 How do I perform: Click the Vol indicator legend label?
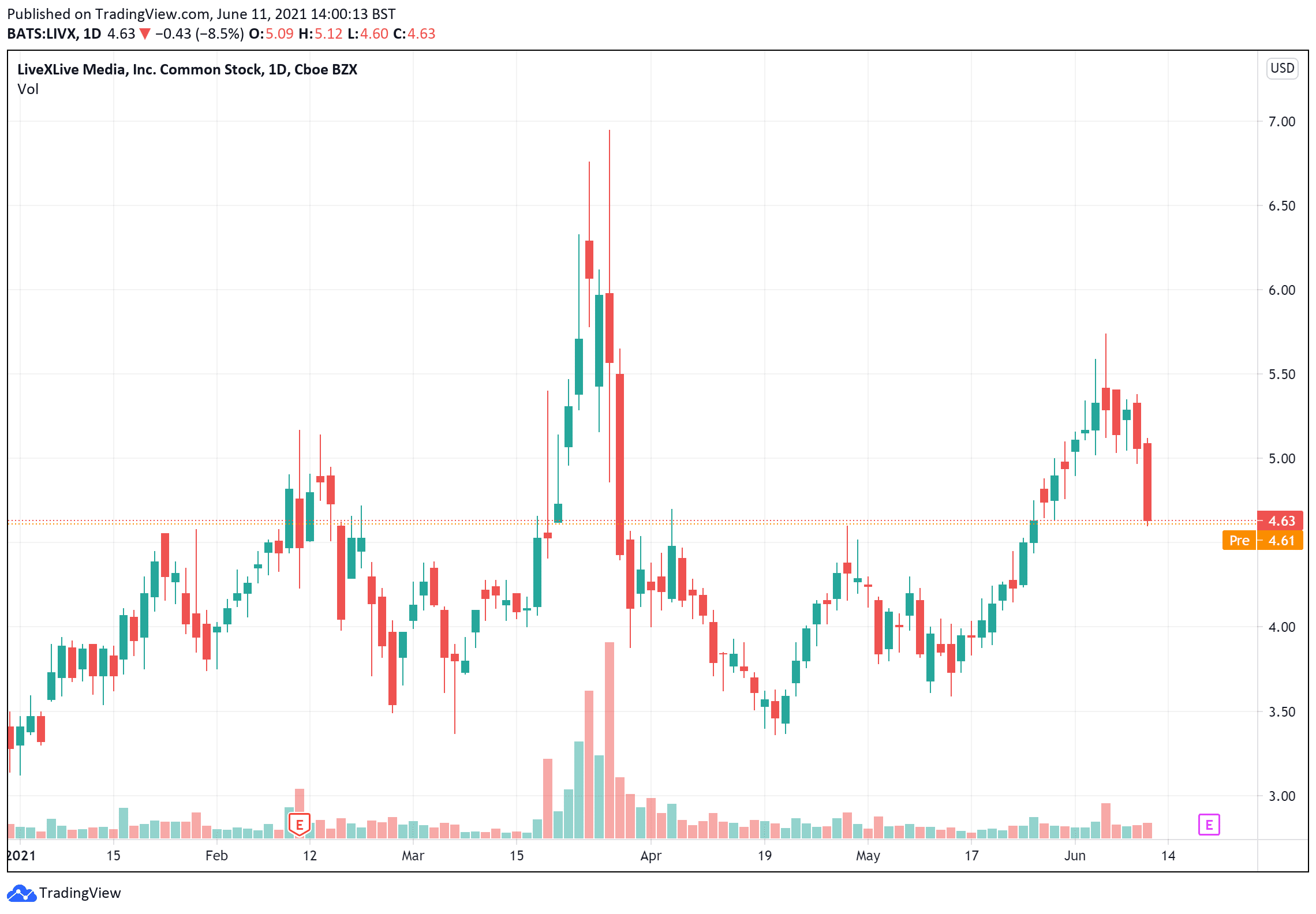click(x=28, y=89)
